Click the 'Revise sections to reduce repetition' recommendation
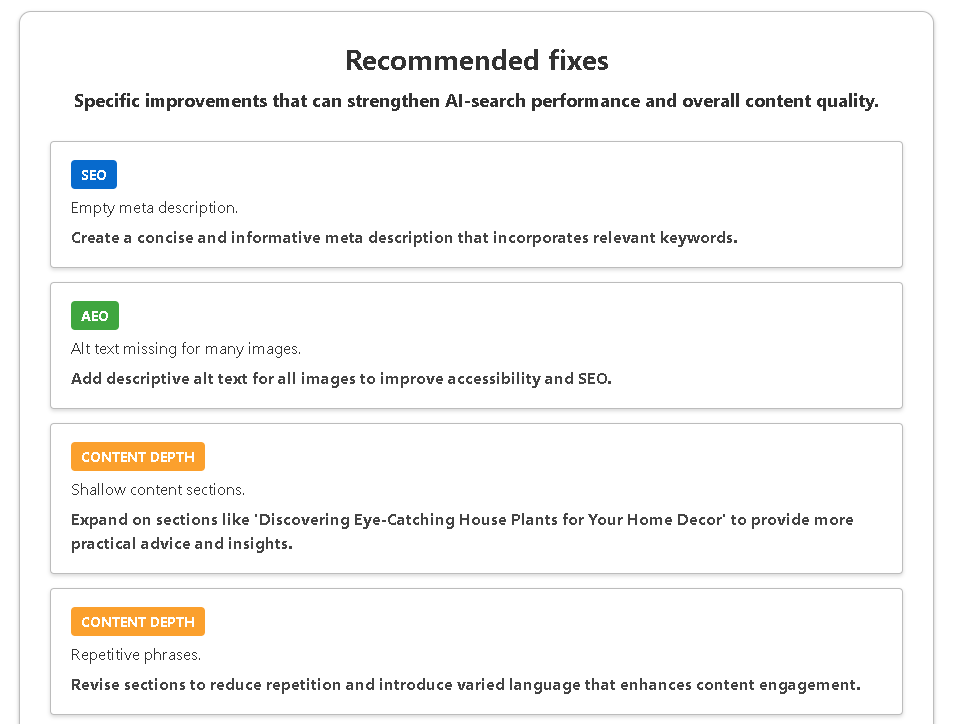953x724 pixels. pos(465,685)
